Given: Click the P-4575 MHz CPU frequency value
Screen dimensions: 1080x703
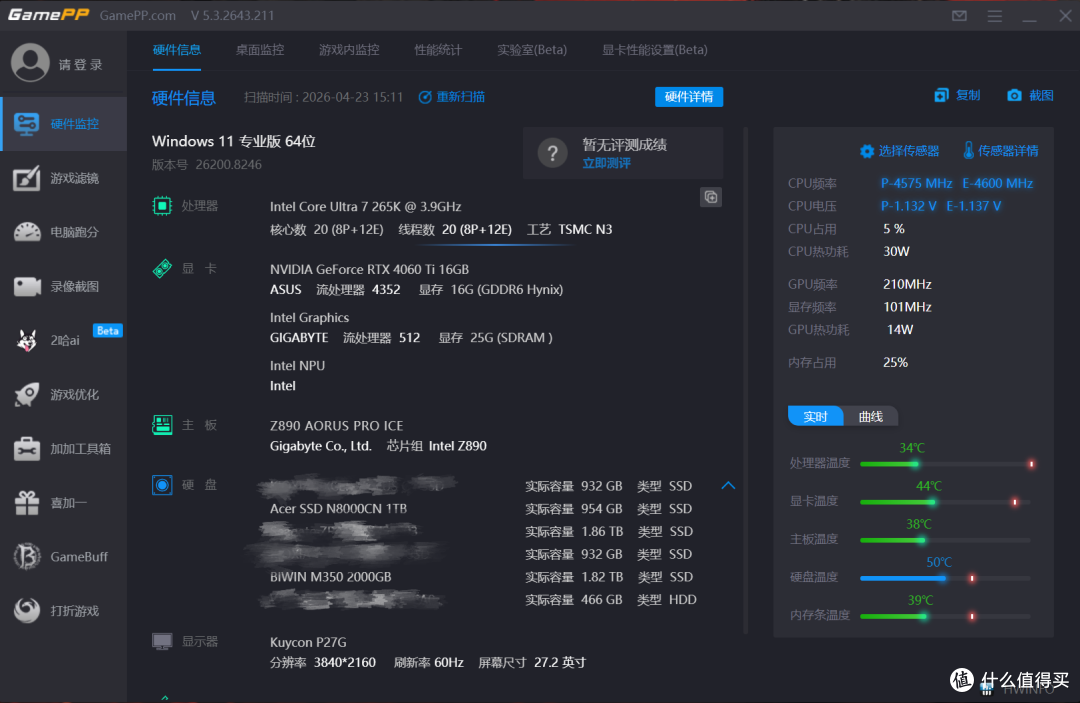Looking at the screenshot, I should pos(916,183).
